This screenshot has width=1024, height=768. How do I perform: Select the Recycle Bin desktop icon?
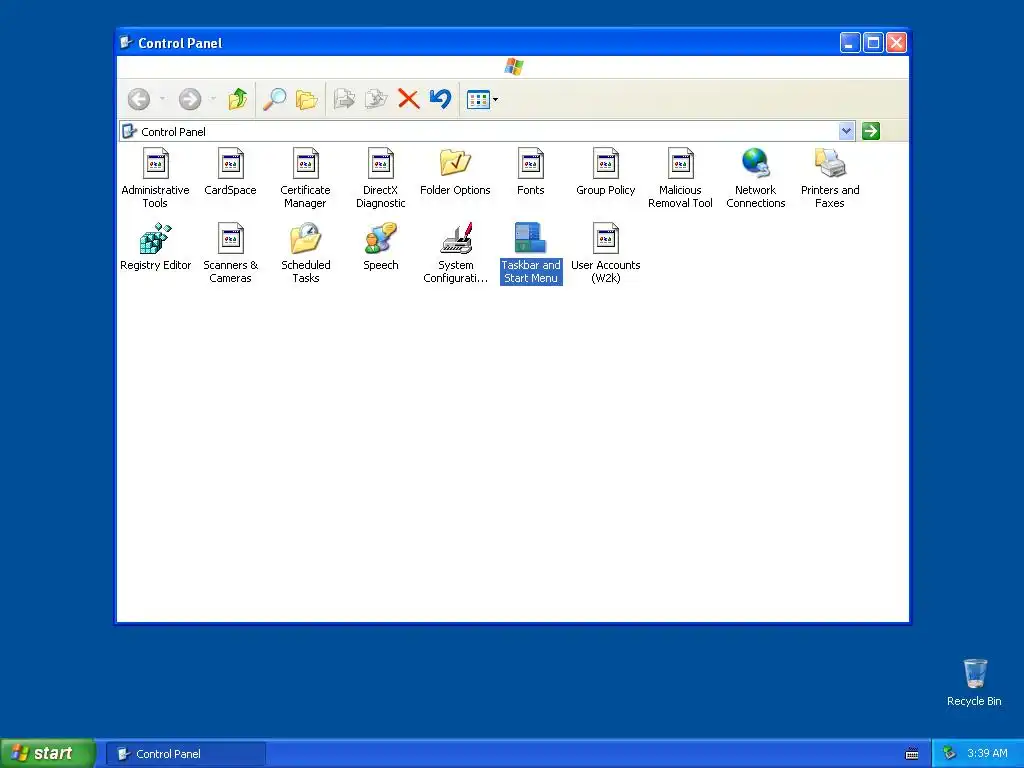pos(974,682)
